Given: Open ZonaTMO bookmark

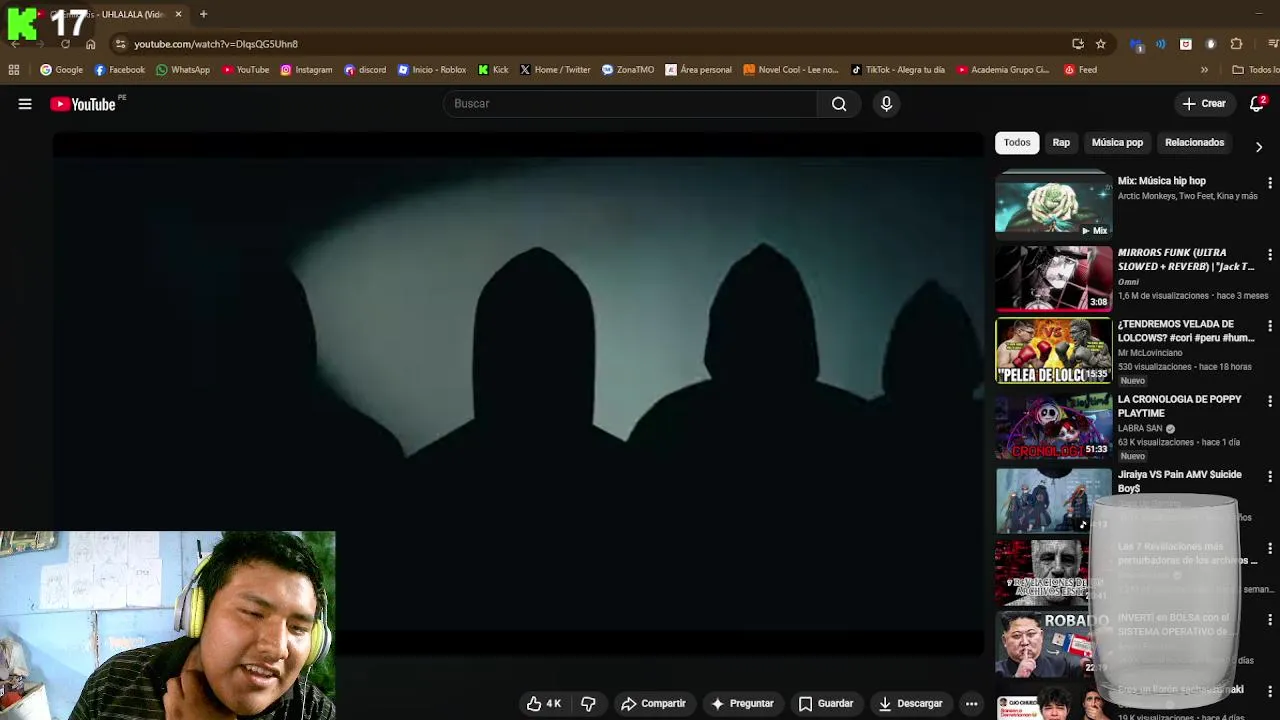Looking at the screenshot, I should 628,70.
